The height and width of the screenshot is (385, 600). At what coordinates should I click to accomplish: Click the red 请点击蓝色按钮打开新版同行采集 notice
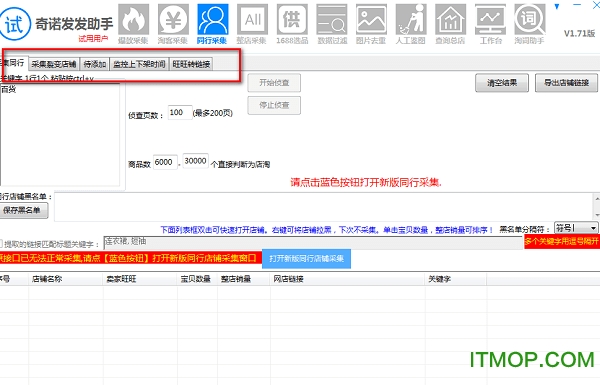point(366,182)
